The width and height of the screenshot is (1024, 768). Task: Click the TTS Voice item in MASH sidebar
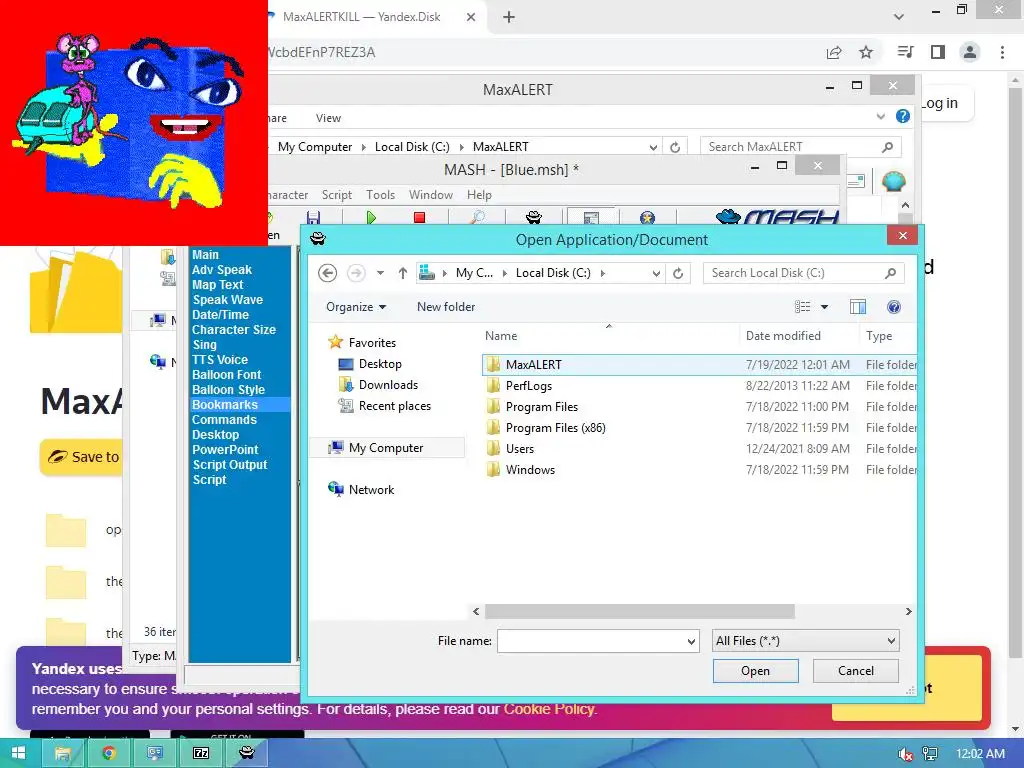219,360
